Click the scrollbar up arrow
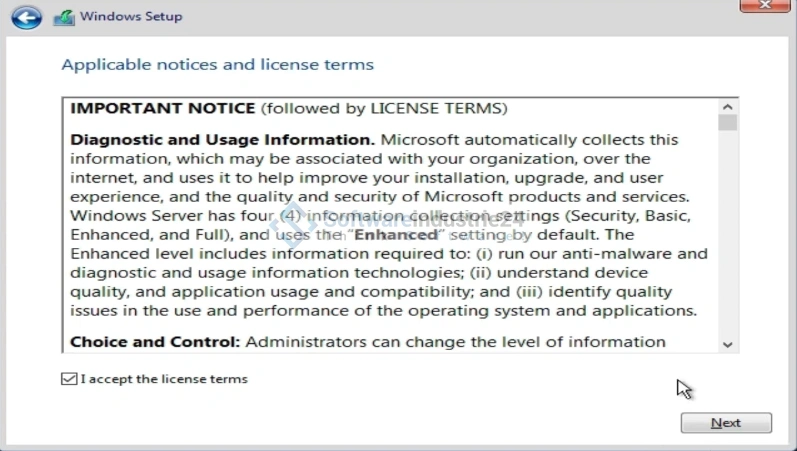Image resolution: width=797 pixels, height=451 pixels. tap(727, 106)
